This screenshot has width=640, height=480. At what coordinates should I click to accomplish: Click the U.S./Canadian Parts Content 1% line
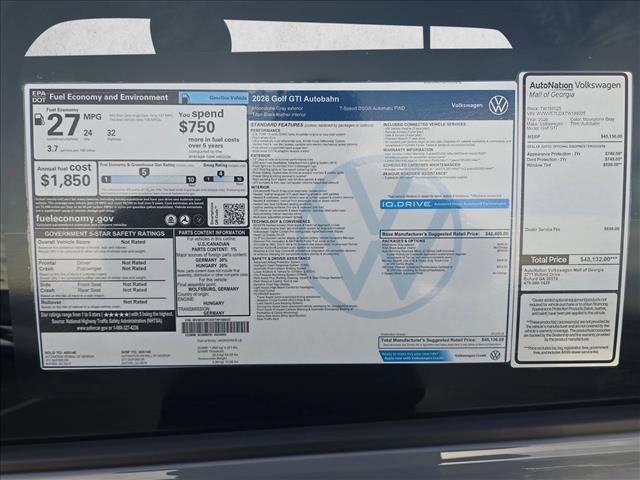[214, 247]
